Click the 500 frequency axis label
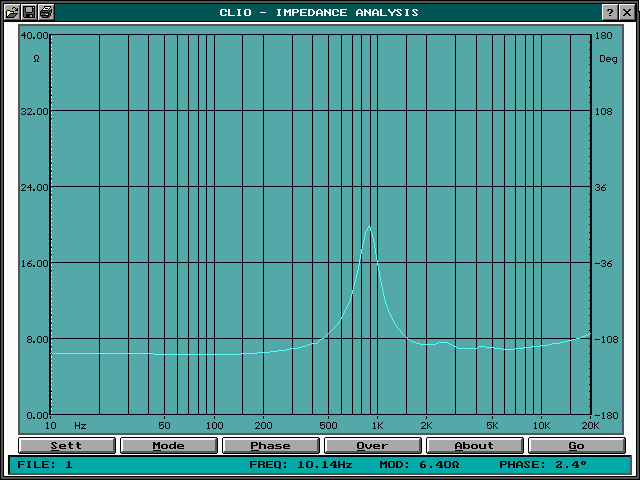Screen dimensions: 640x480 click(x=328, y=426)
